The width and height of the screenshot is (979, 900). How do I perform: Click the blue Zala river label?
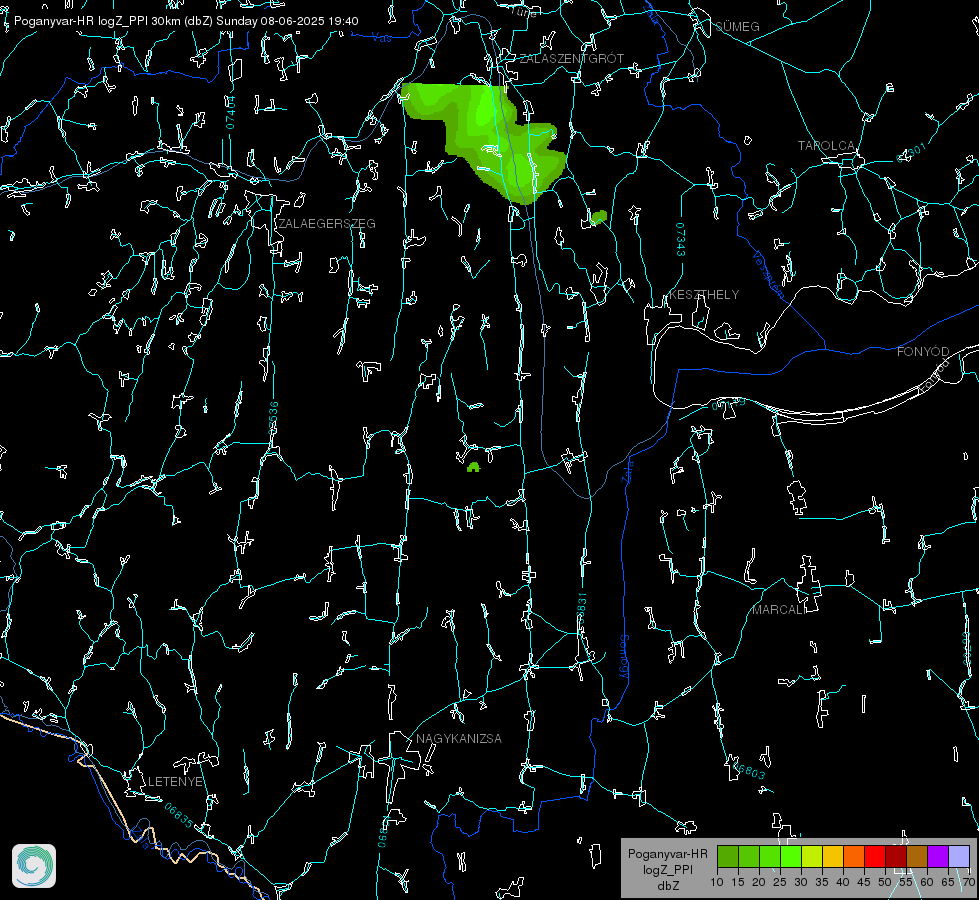627,470
